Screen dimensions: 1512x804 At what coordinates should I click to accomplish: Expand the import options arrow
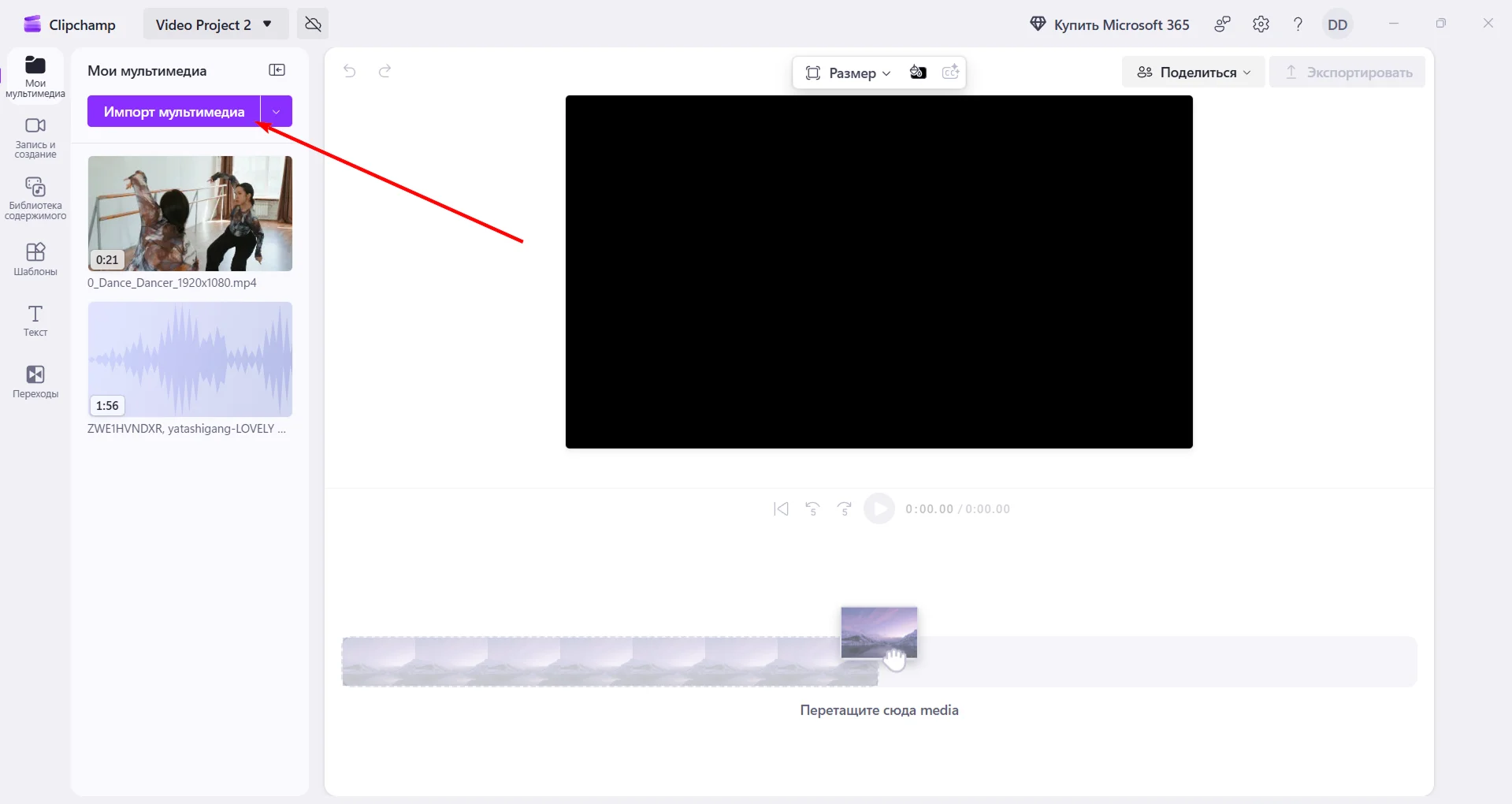tap(277, 111)
